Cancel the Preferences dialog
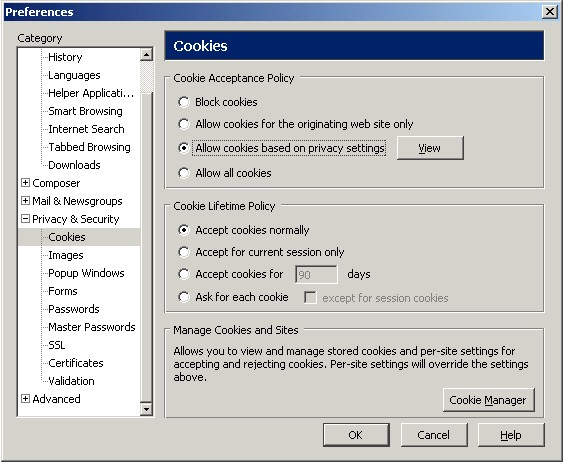The height and width of the screenshot is (464, 563). (434, 435)
